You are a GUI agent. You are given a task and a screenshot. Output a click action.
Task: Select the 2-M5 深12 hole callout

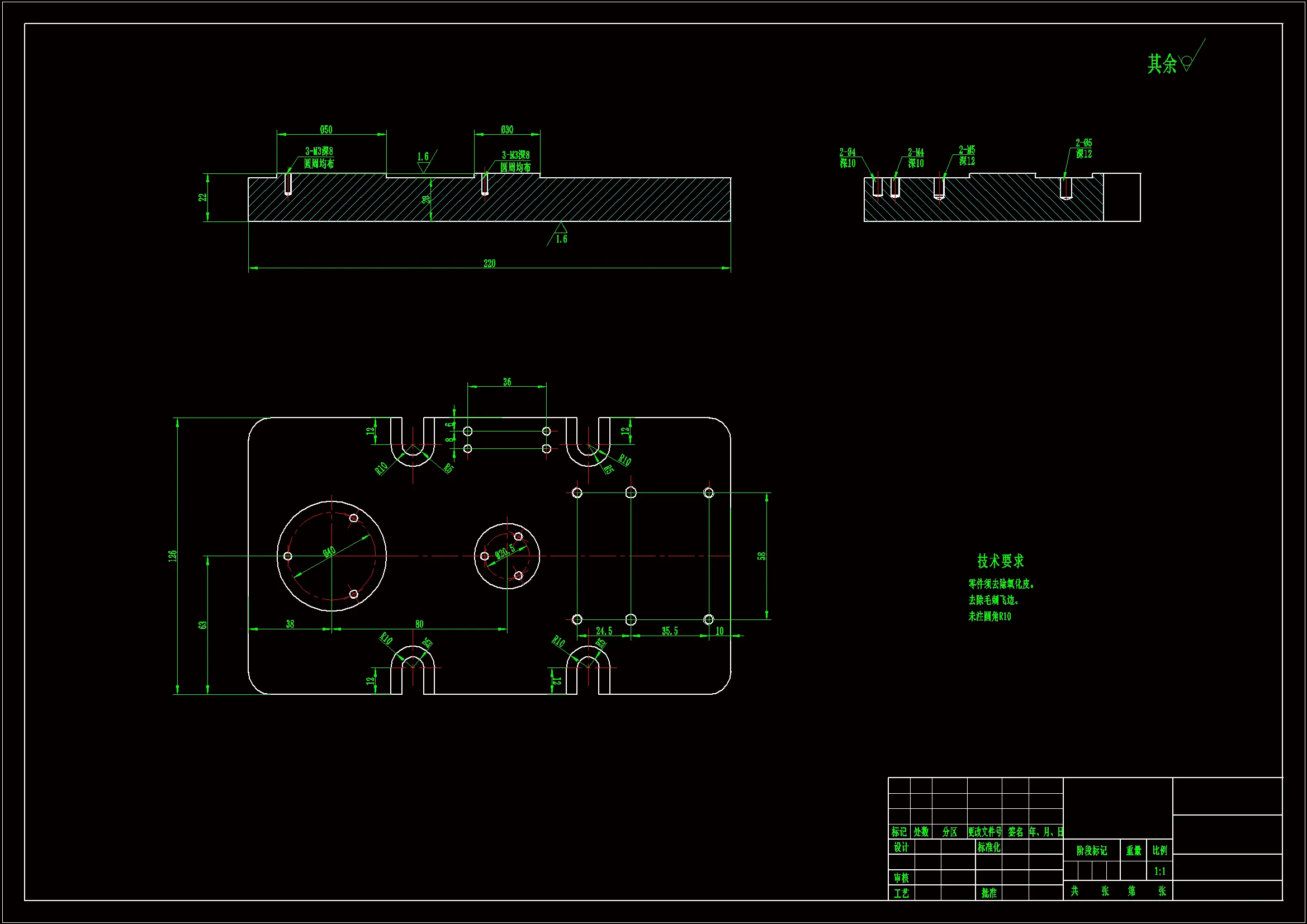966,155
